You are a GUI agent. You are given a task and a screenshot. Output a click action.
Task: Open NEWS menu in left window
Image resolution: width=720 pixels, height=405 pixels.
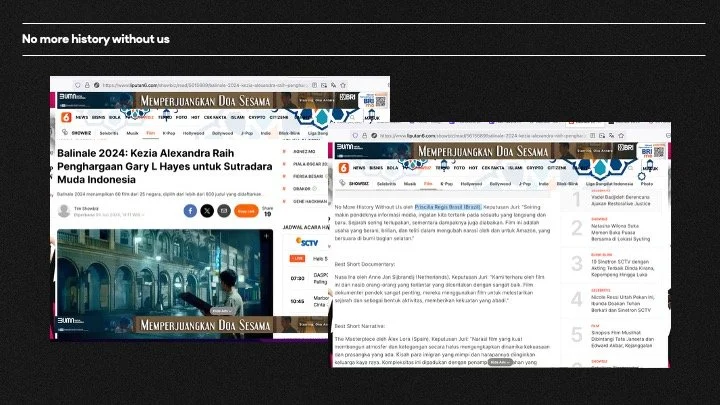tap(82, 118)
